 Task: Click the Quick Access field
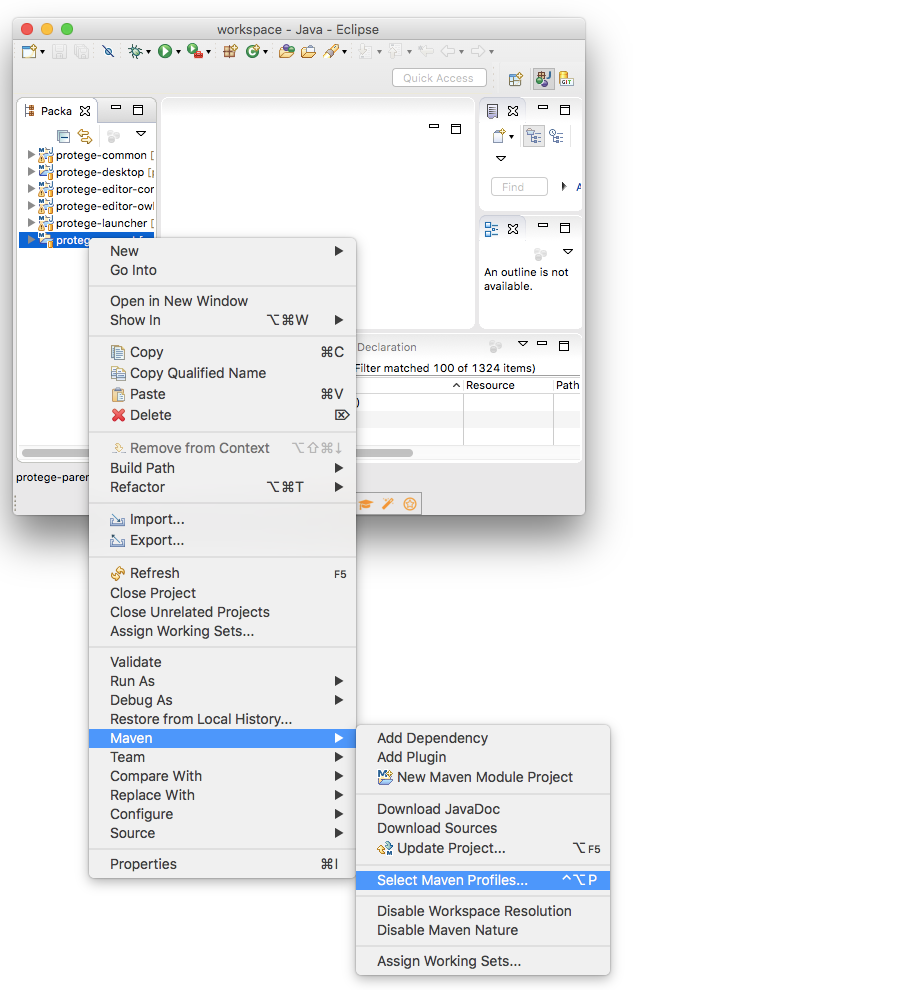[439, 78]
